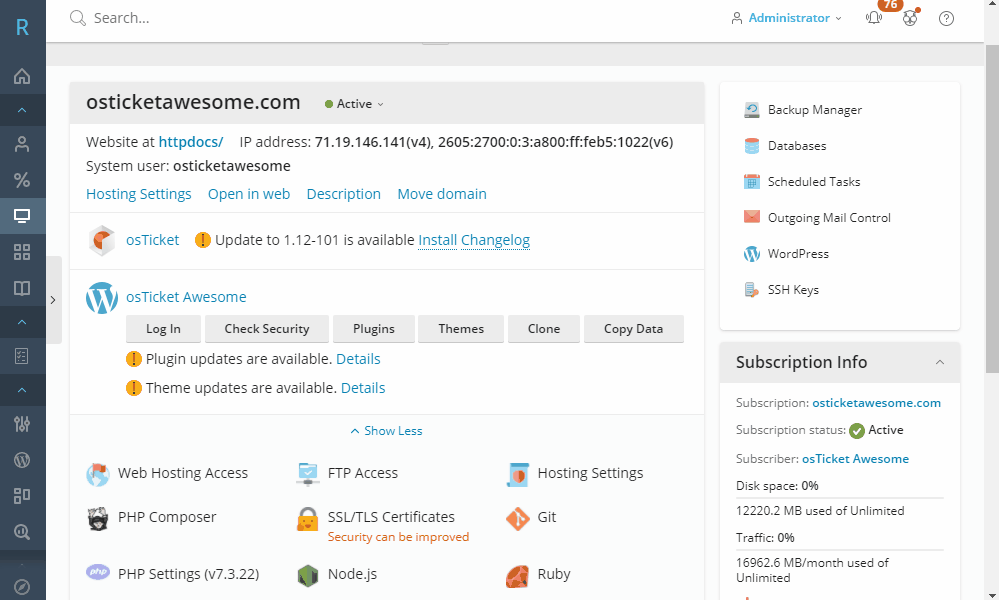Click Open in web link
Image resolution: width=999 pixels, height=600 pixels.
pos(249,194)
